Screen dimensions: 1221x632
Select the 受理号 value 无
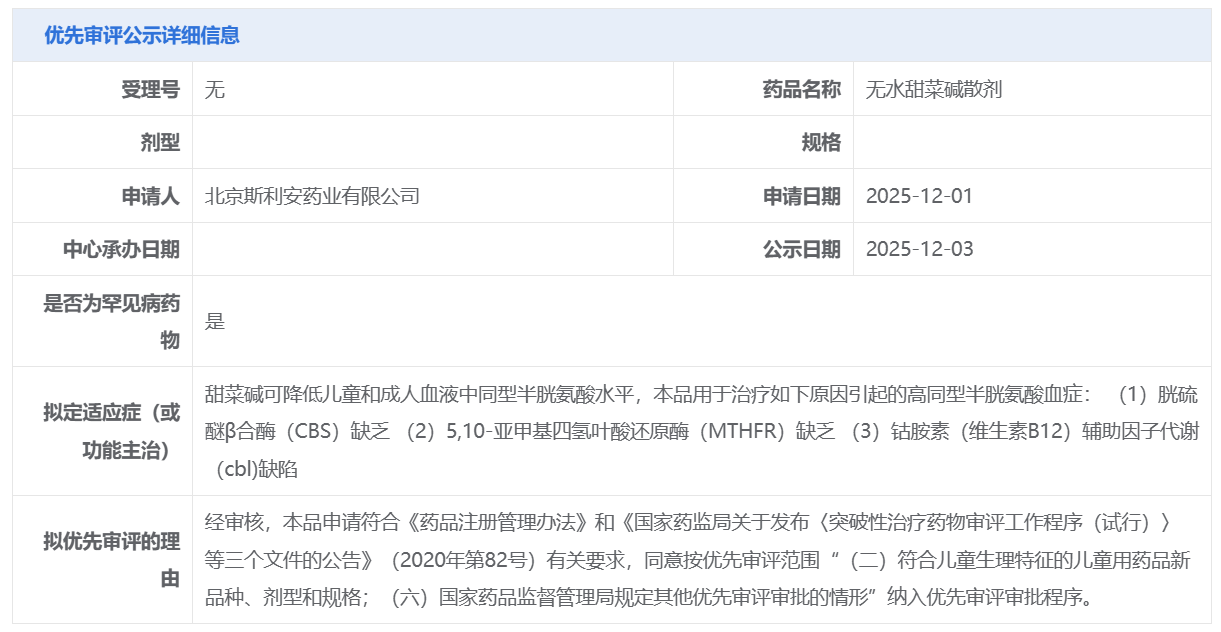pyautogui.click(x=215, y=90)
